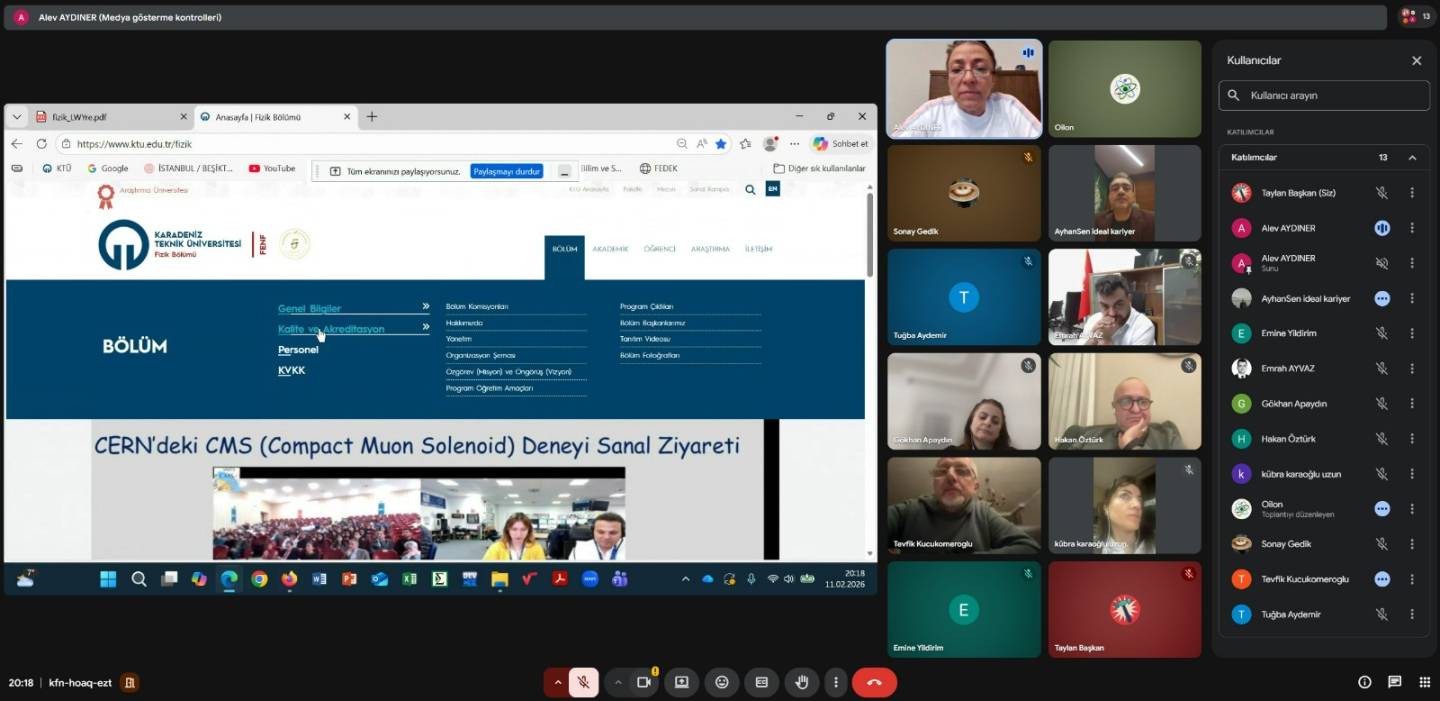Click the participant count icon at top right

[x=1414, y=16]
